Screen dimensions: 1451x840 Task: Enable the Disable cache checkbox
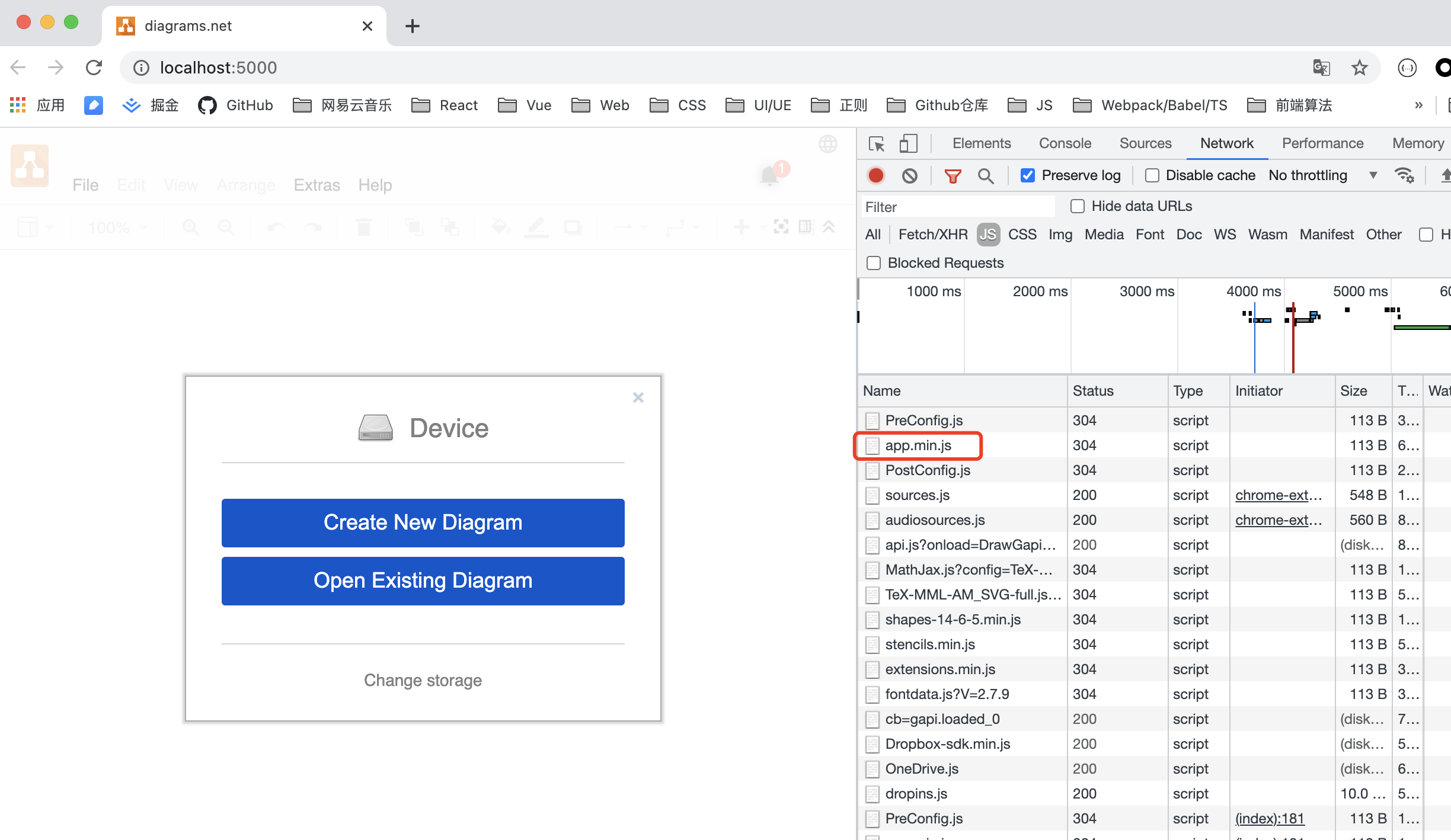pyautogui.click(x=1152, y=175)
